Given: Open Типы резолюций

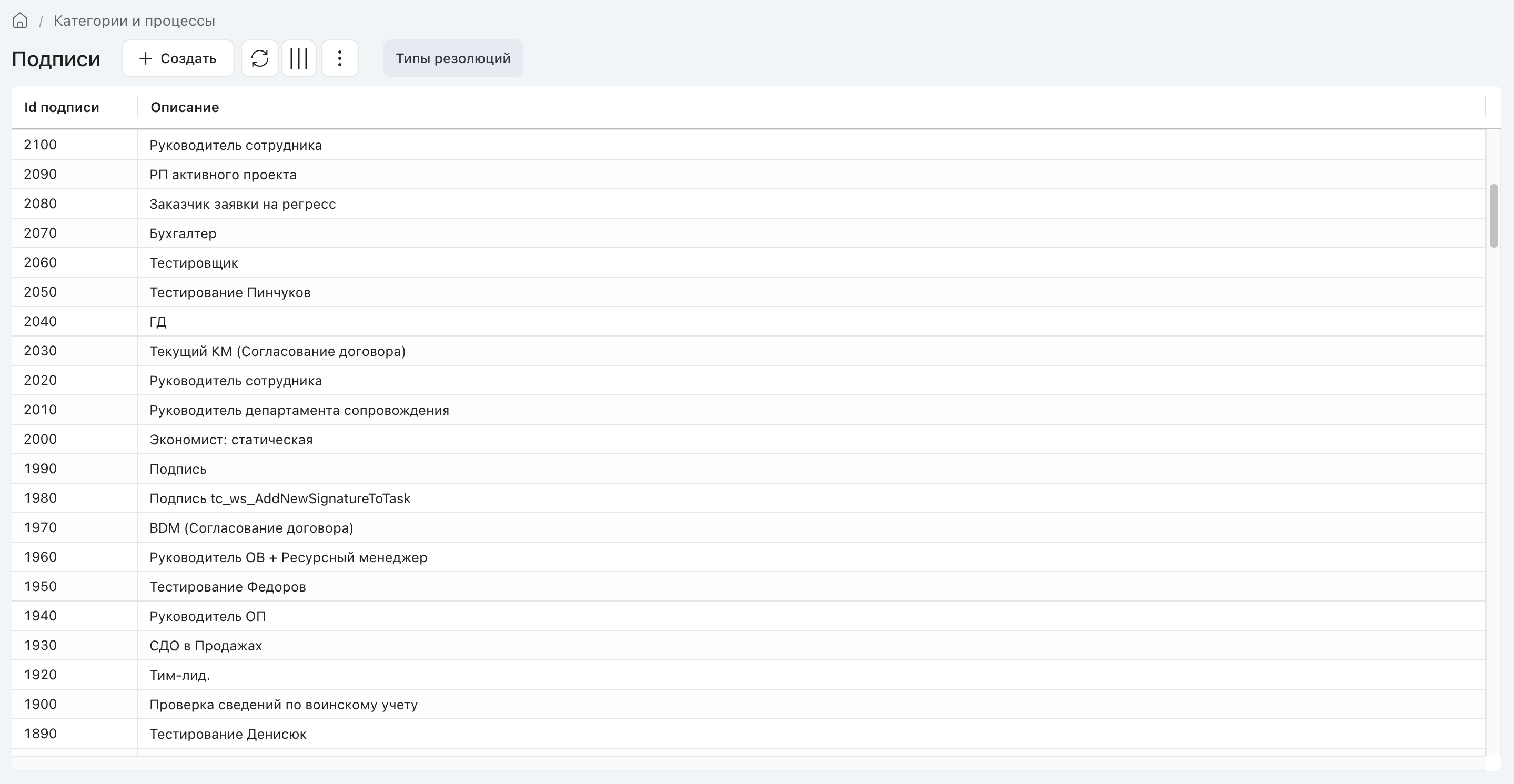Looking at the screenshot, I should tap(452, 58).
